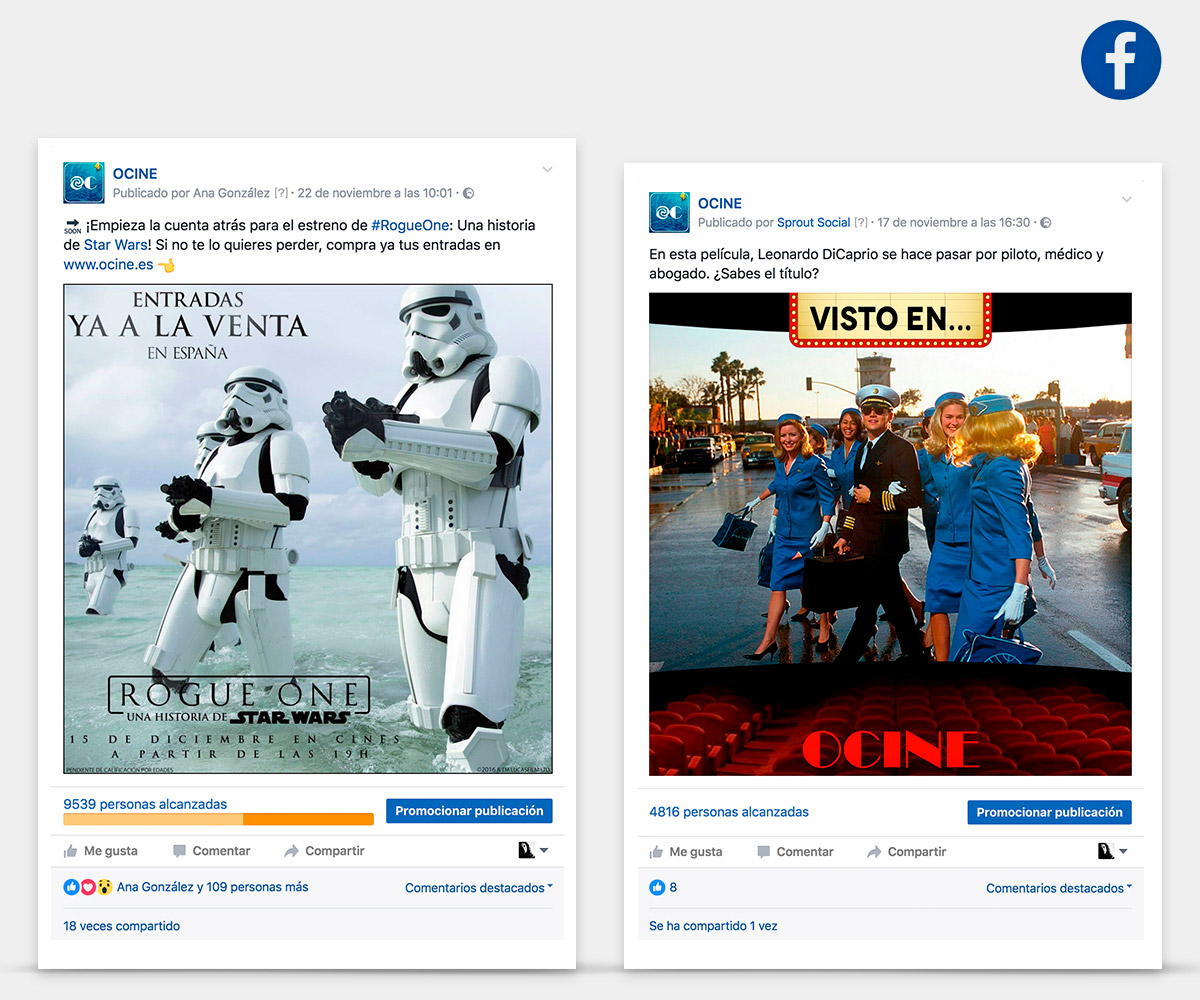Click thumbs-up icon on Rogue One post
Screen dimensions: 1200x1000
pos(71,851)
